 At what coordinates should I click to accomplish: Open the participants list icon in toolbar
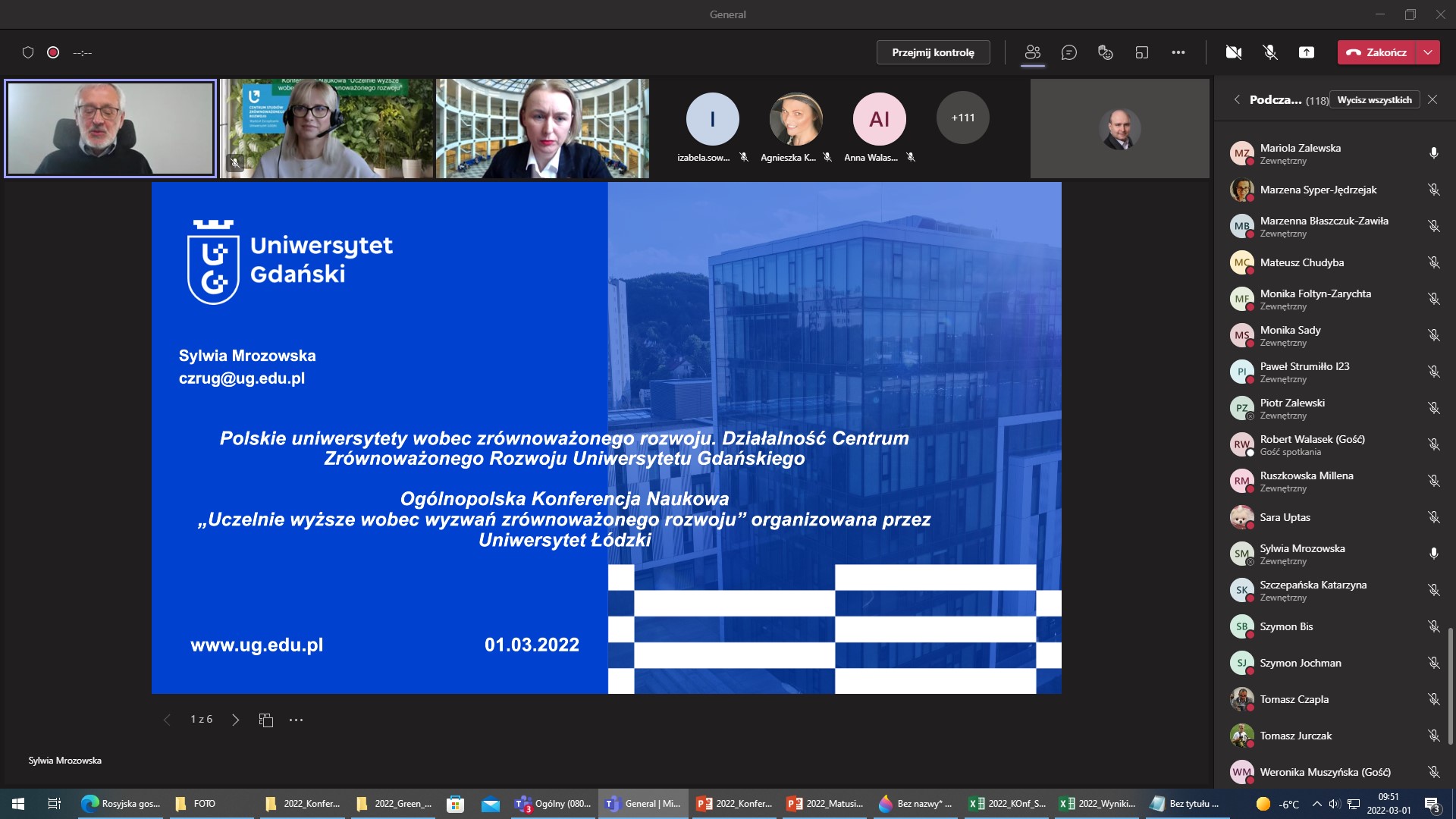[1033, 52]
